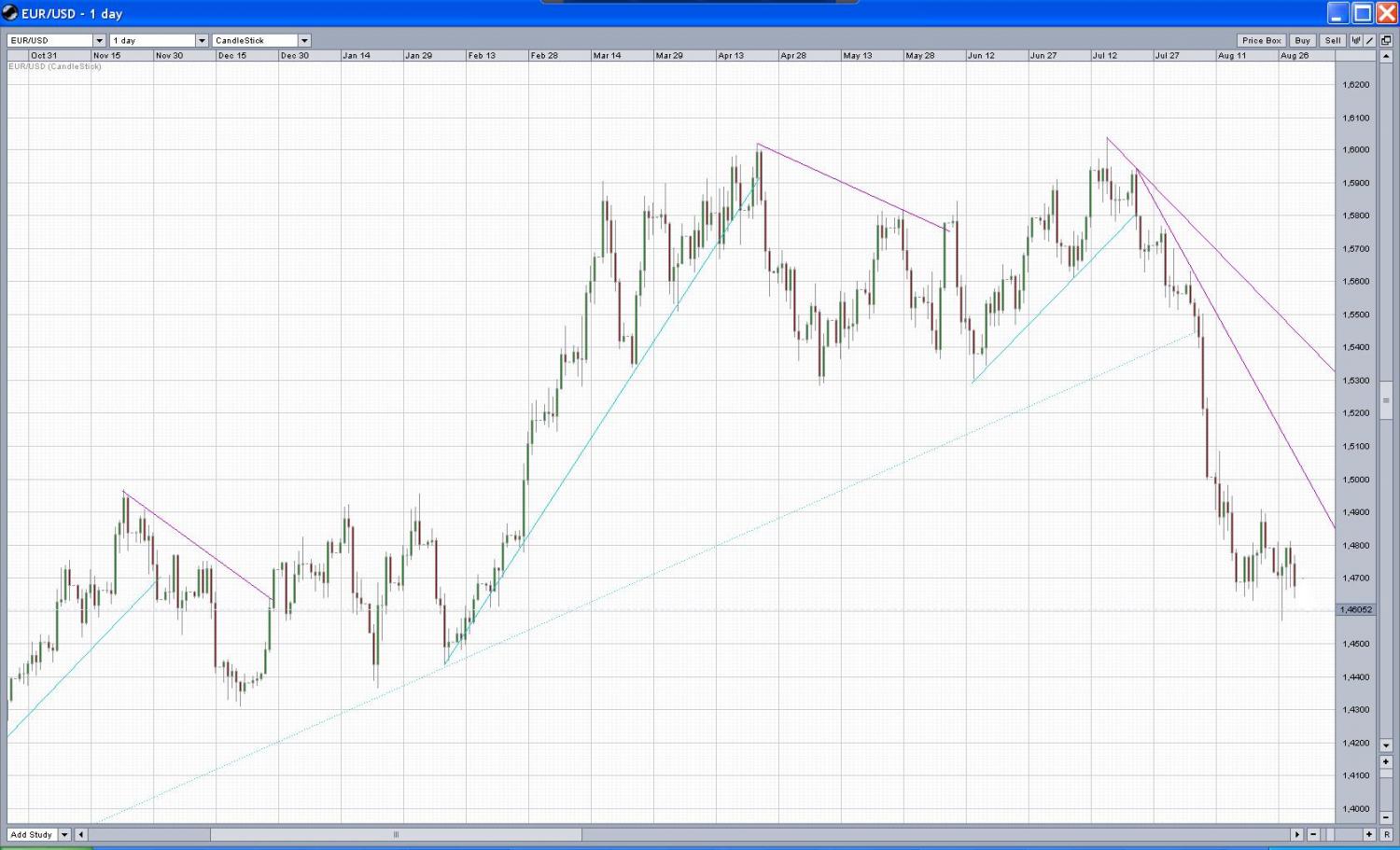Click the detach chart window icon
Image resolution: width=1400 pixels, height=850 pixels.
point(1386,40)
